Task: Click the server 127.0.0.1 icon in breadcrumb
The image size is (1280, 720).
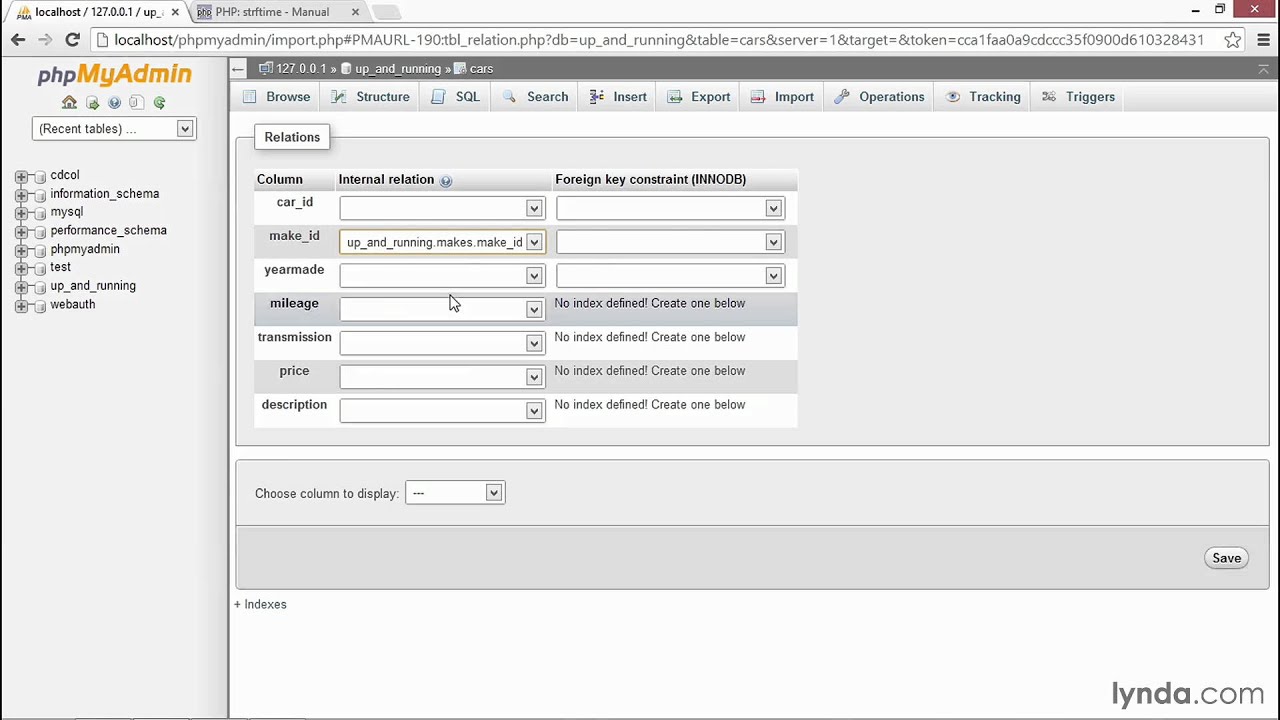Action: coord(265,68)
